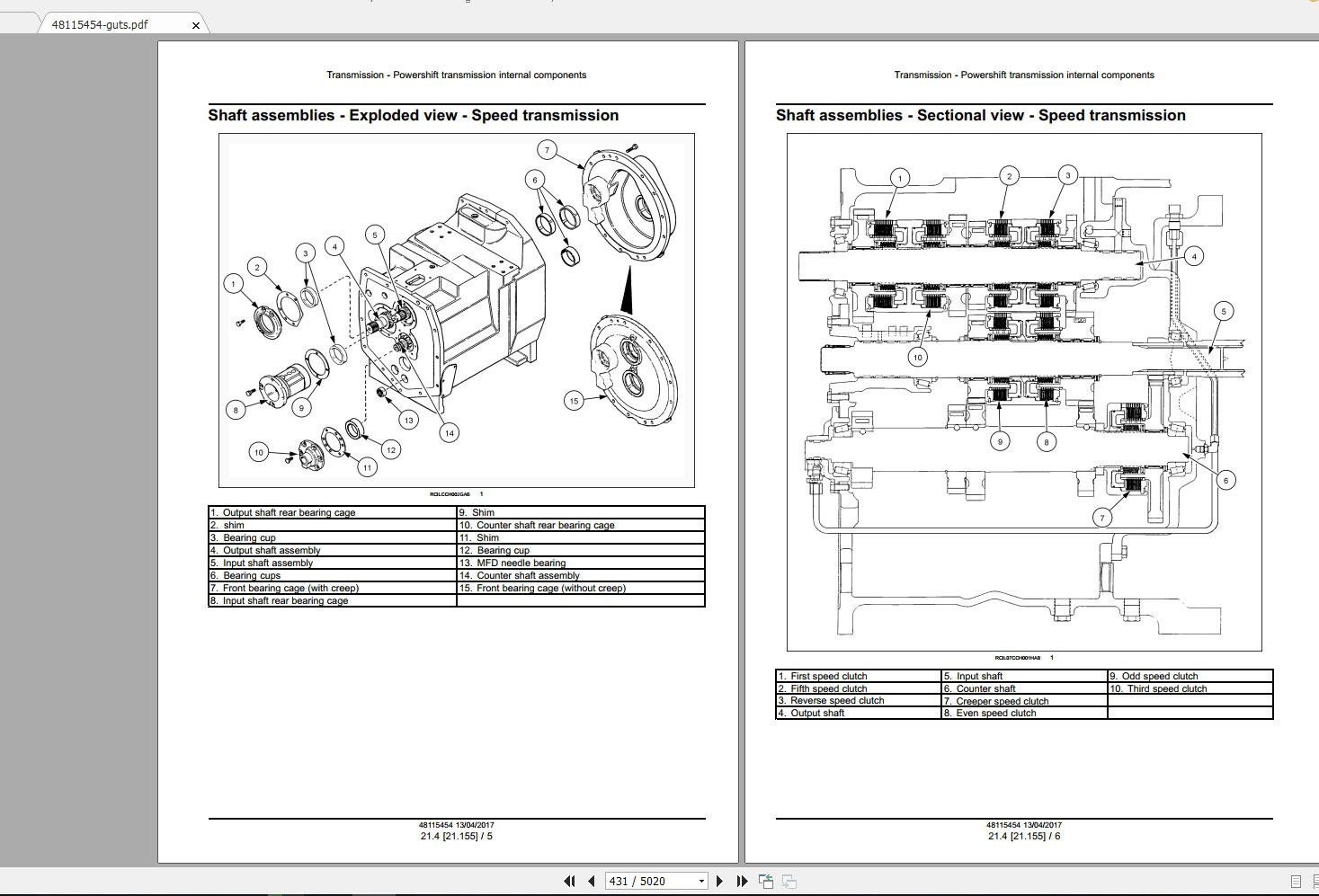Click inside the page number field showing 431
The image size is (1319, 896).
point(638,881)
